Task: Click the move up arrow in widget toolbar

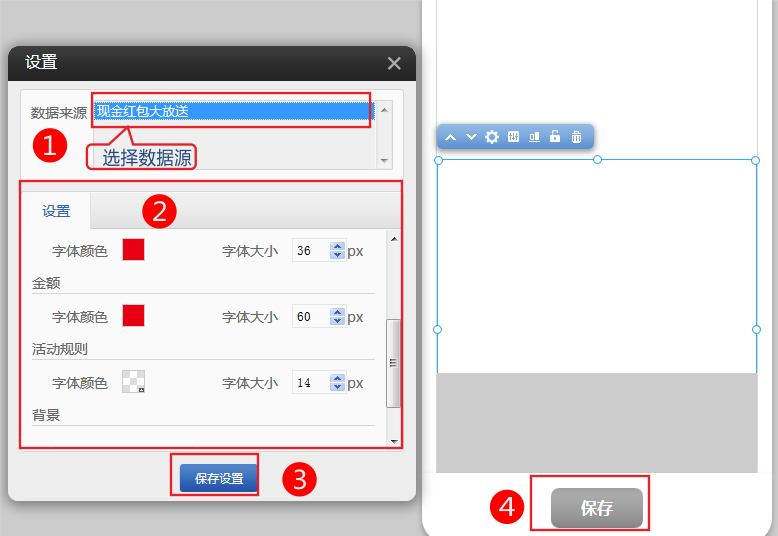Action: coord(450,137)
